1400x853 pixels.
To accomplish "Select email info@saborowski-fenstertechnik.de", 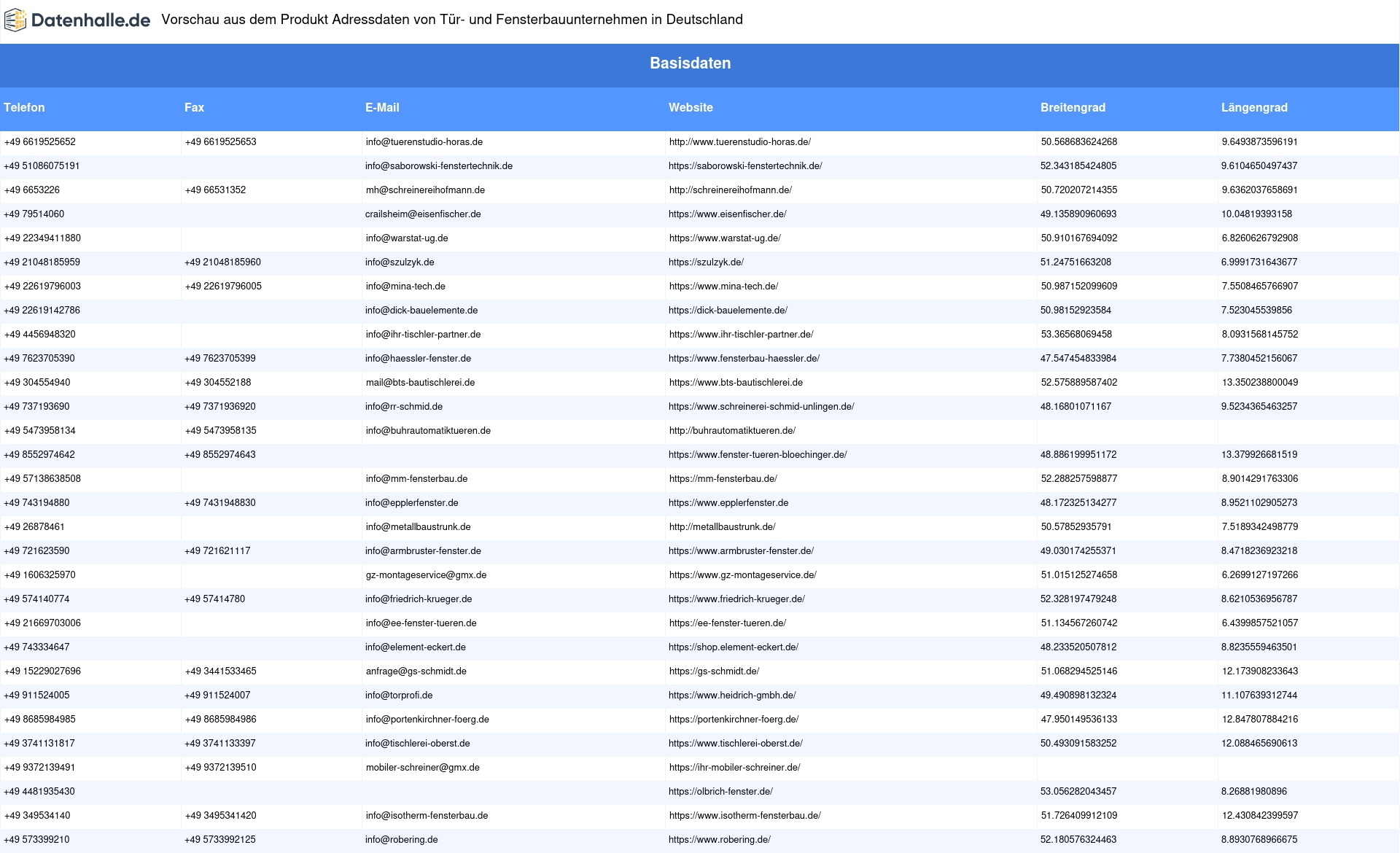I will 439,166.
